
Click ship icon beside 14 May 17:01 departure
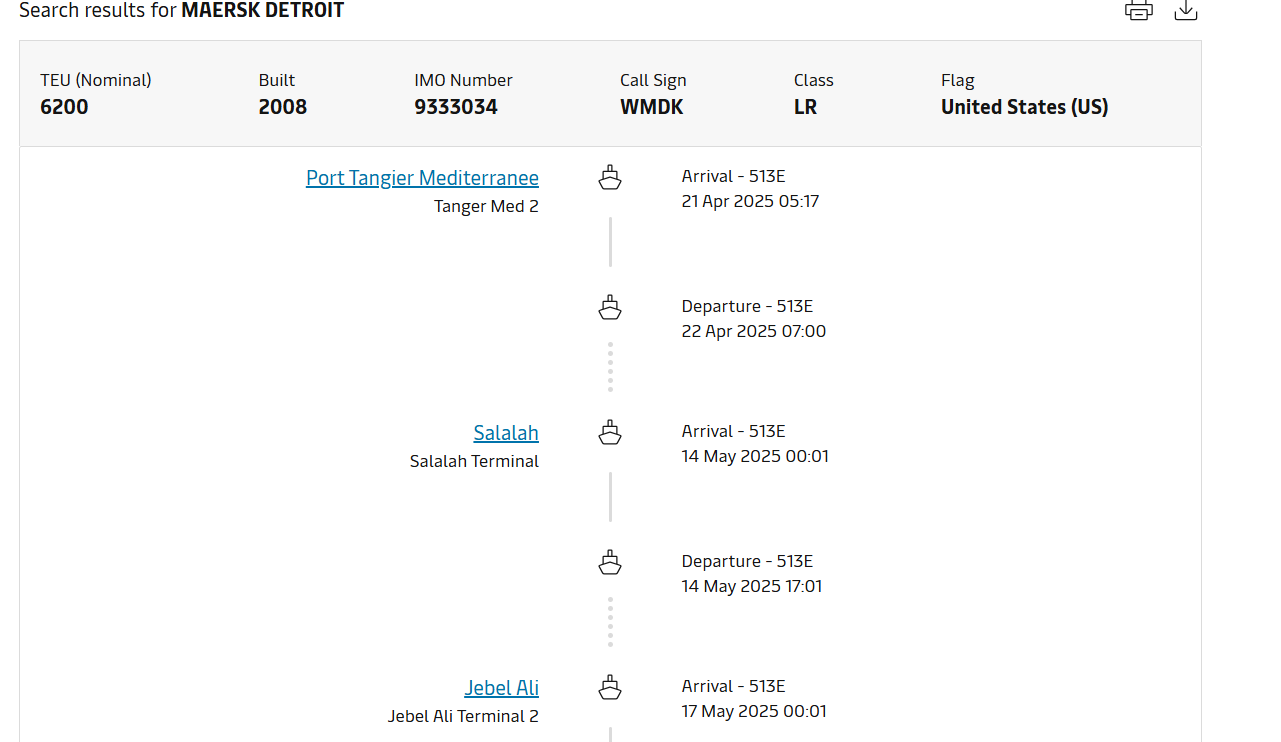pos(610,563)
